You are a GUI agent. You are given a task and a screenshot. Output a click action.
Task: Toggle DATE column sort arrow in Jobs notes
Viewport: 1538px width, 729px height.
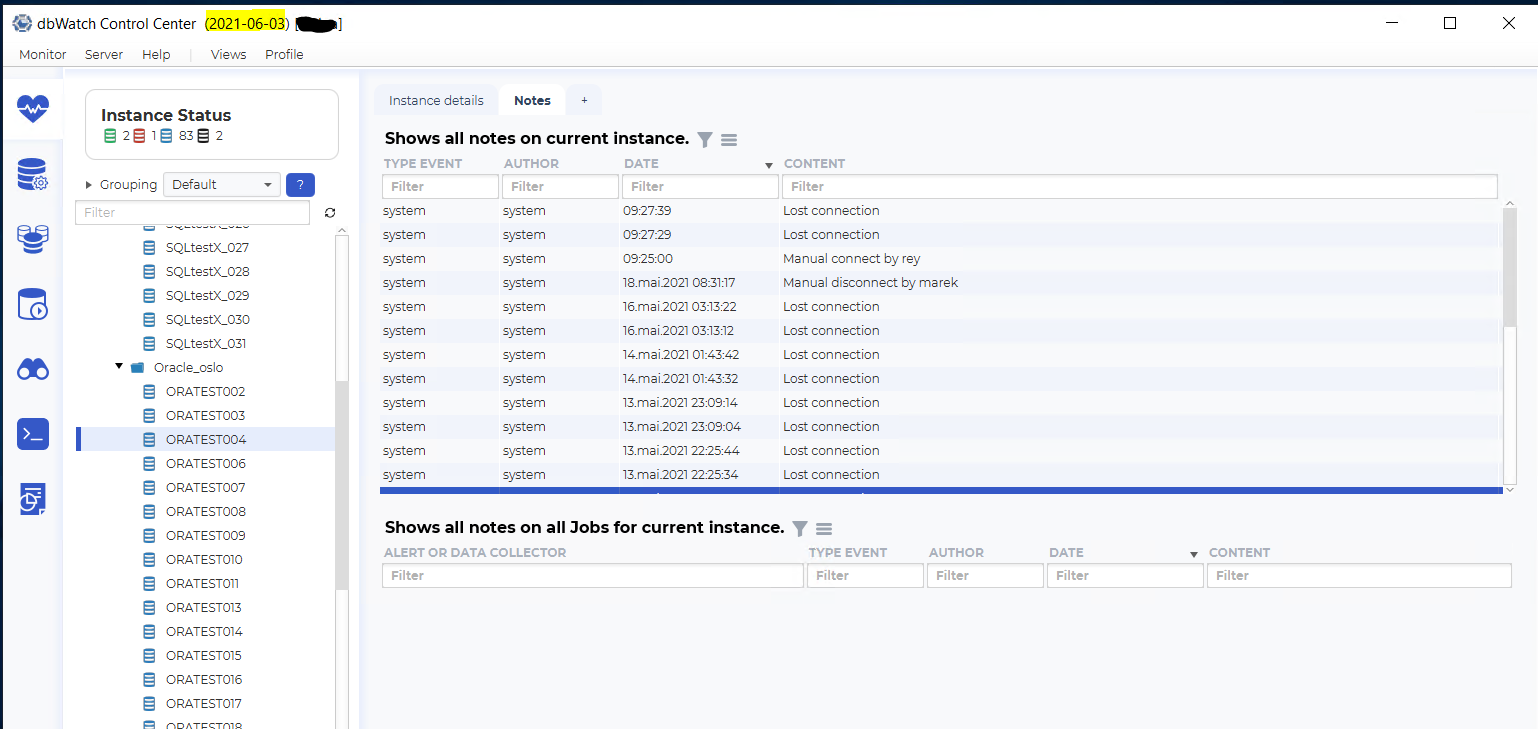click(1194, 554)
